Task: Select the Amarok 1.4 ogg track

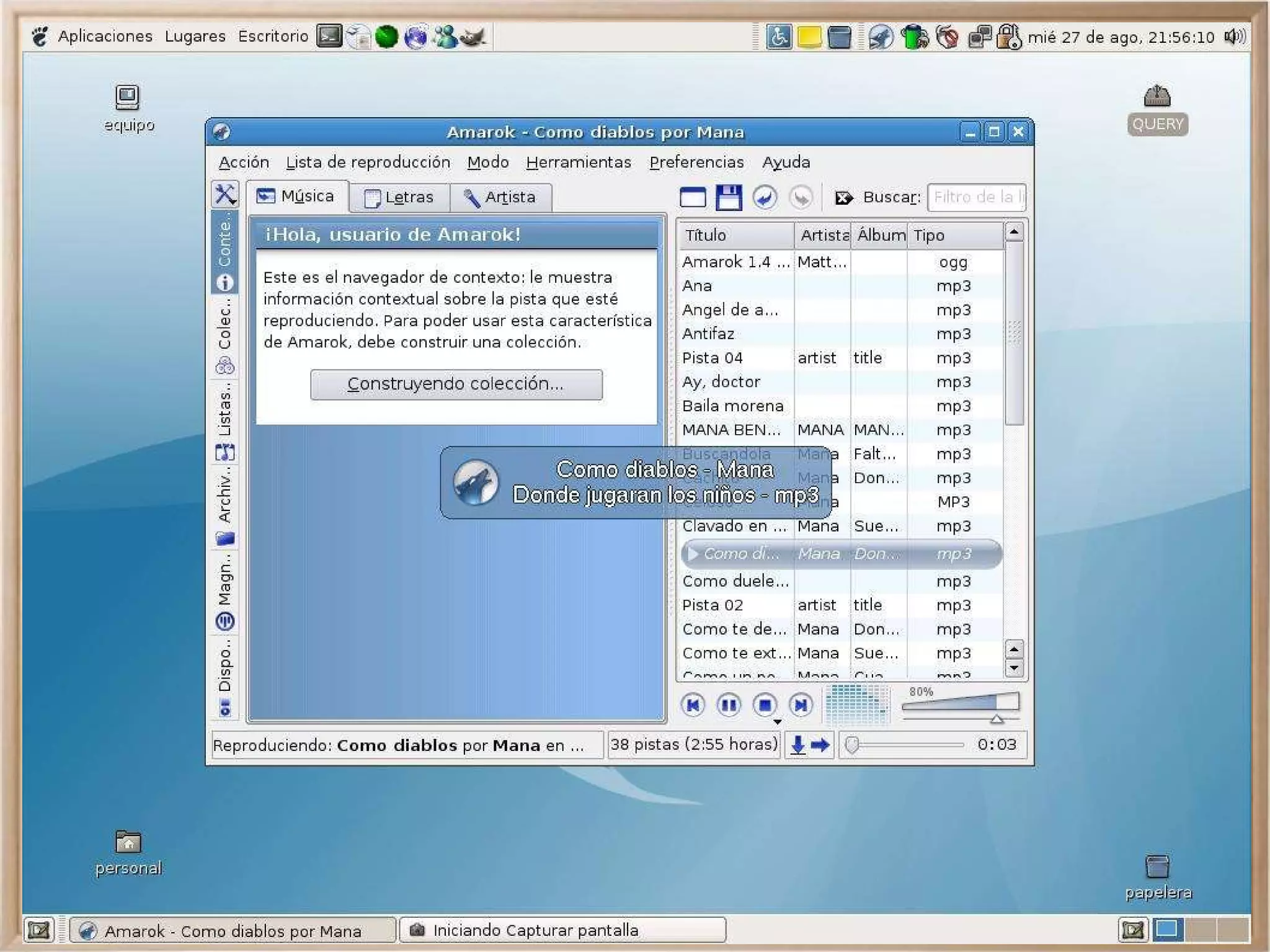Action: [841, 262]
